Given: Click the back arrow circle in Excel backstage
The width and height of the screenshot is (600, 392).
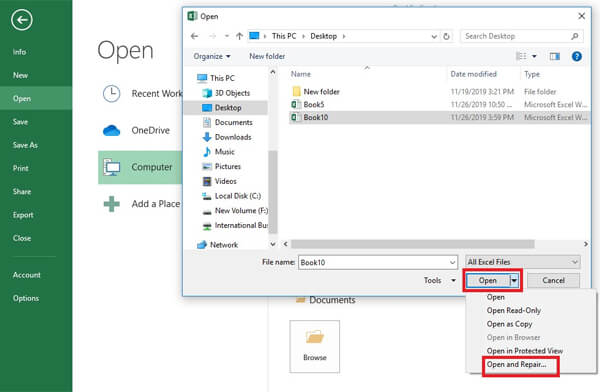Looking at the screenshot, I should click(21, 20).
